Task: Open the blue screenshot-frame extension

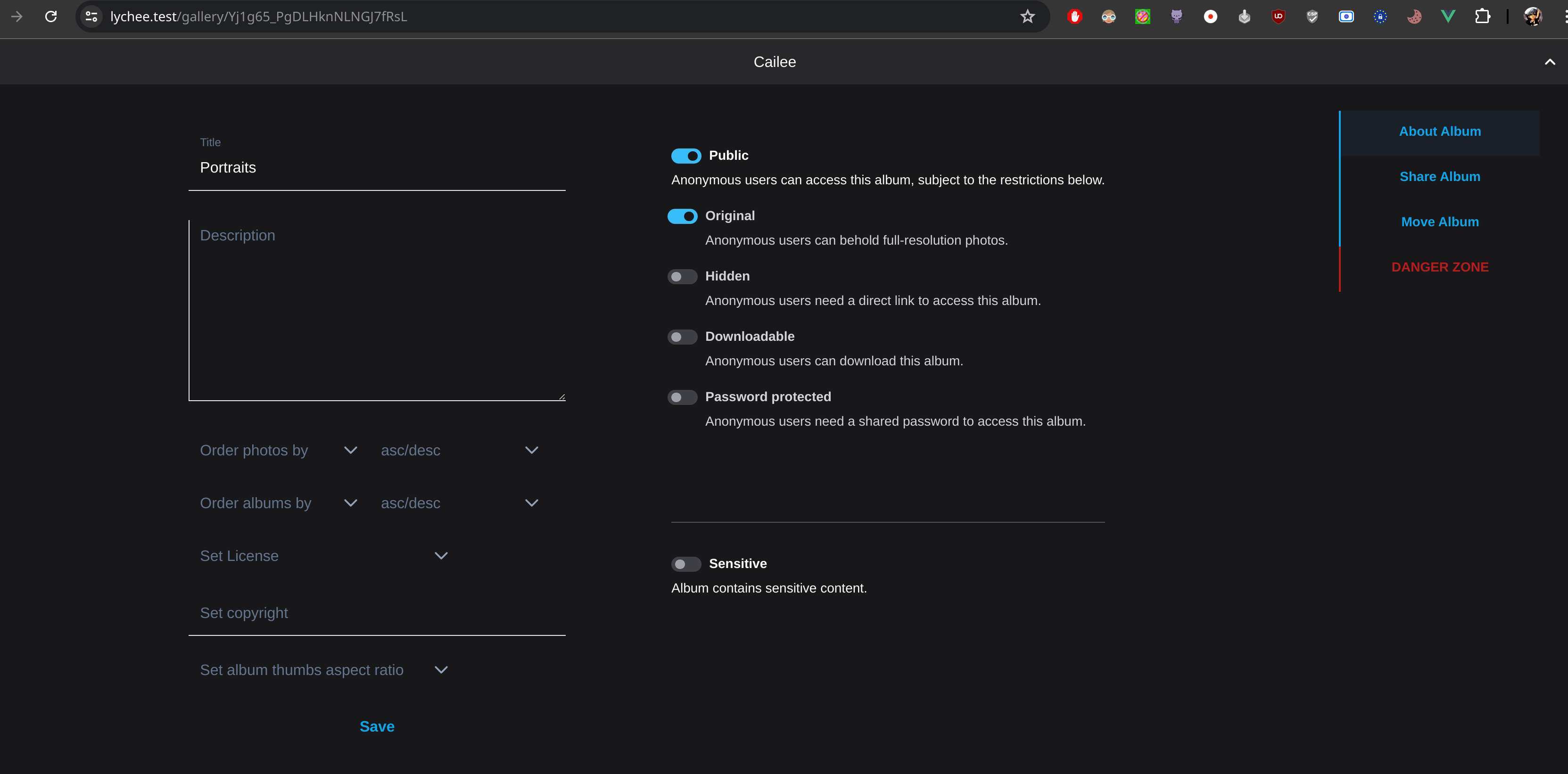Action: coord(1346,16)
